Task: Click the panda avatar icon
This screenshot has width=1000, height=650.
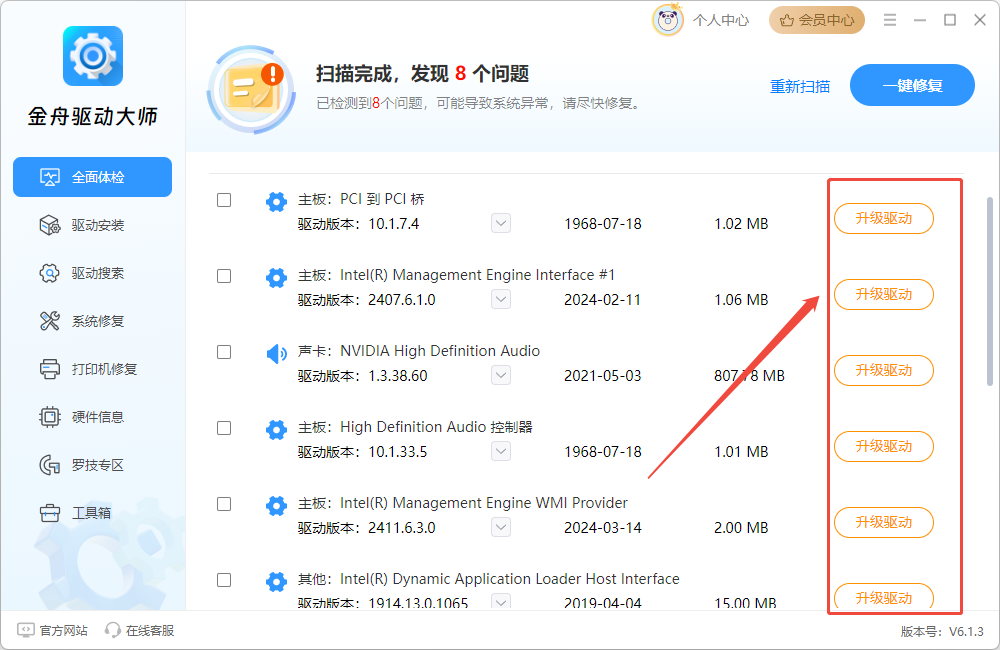Action: tap(668, 20)
